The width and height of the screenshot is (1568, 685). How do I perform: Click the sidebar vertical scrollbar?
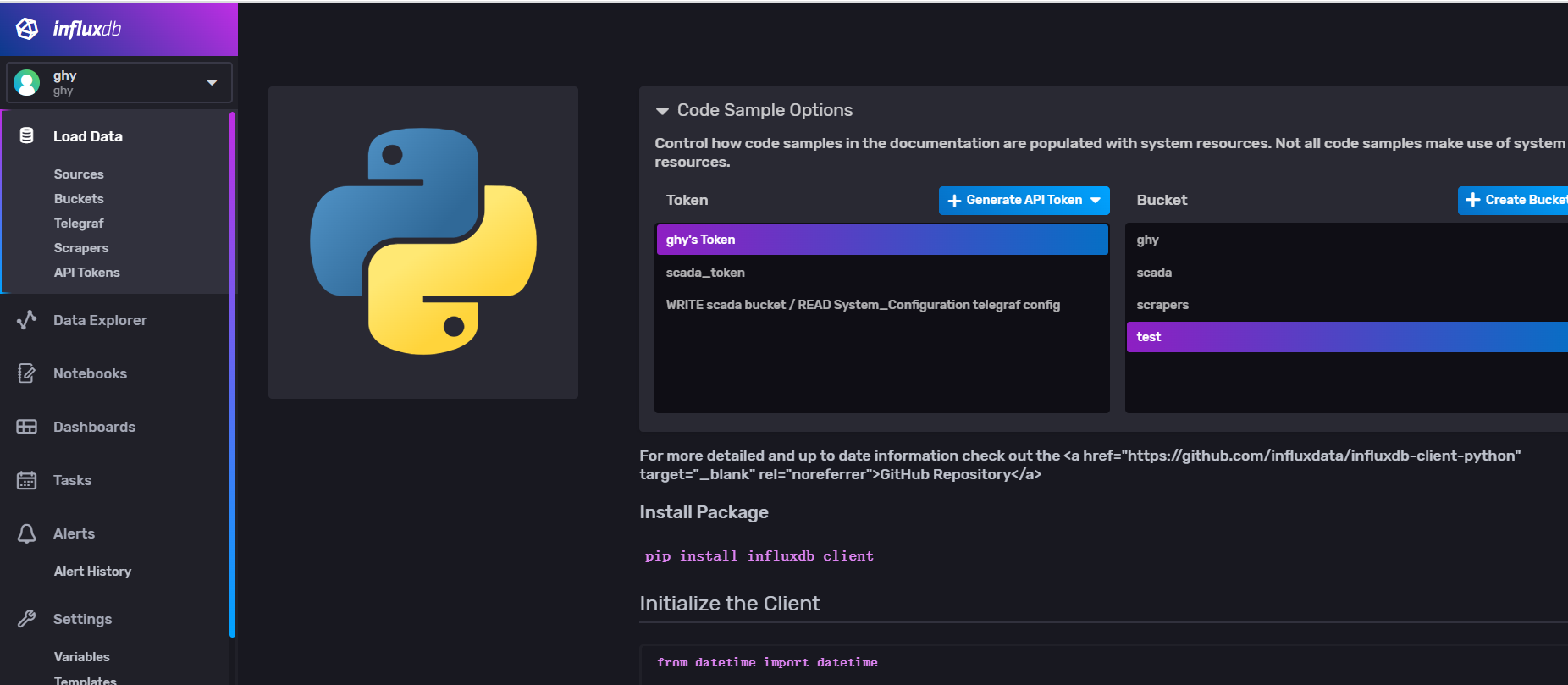(x=232, y=373)
